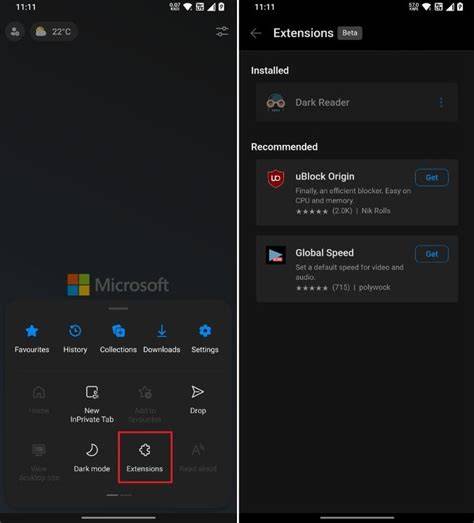Tap the Beta badge
Screen dimensions: 474x523
click(350, 33)
